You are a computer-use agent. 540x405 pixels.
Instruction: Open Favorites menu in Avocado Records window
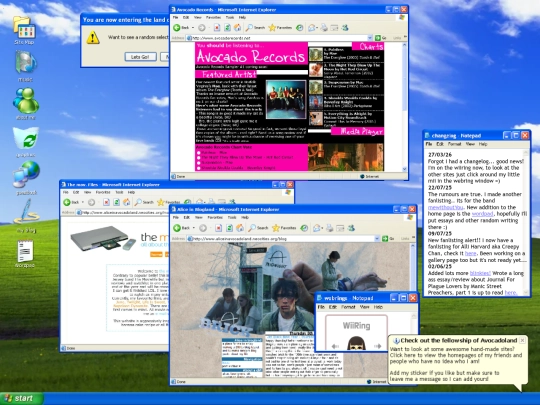tap(213, 17)
